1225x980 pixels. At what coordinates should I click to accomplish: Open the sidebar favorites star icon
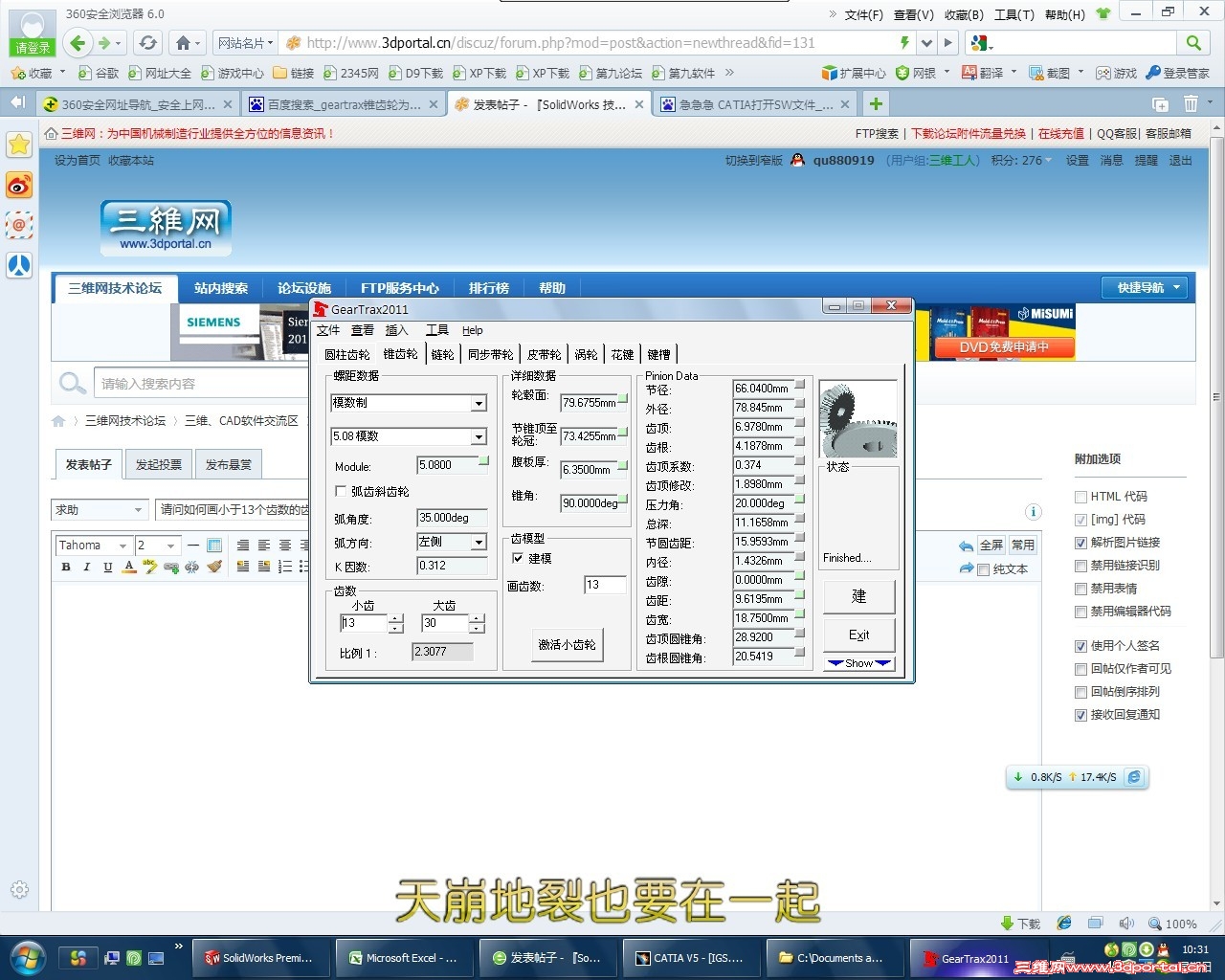tap(19, 145)
